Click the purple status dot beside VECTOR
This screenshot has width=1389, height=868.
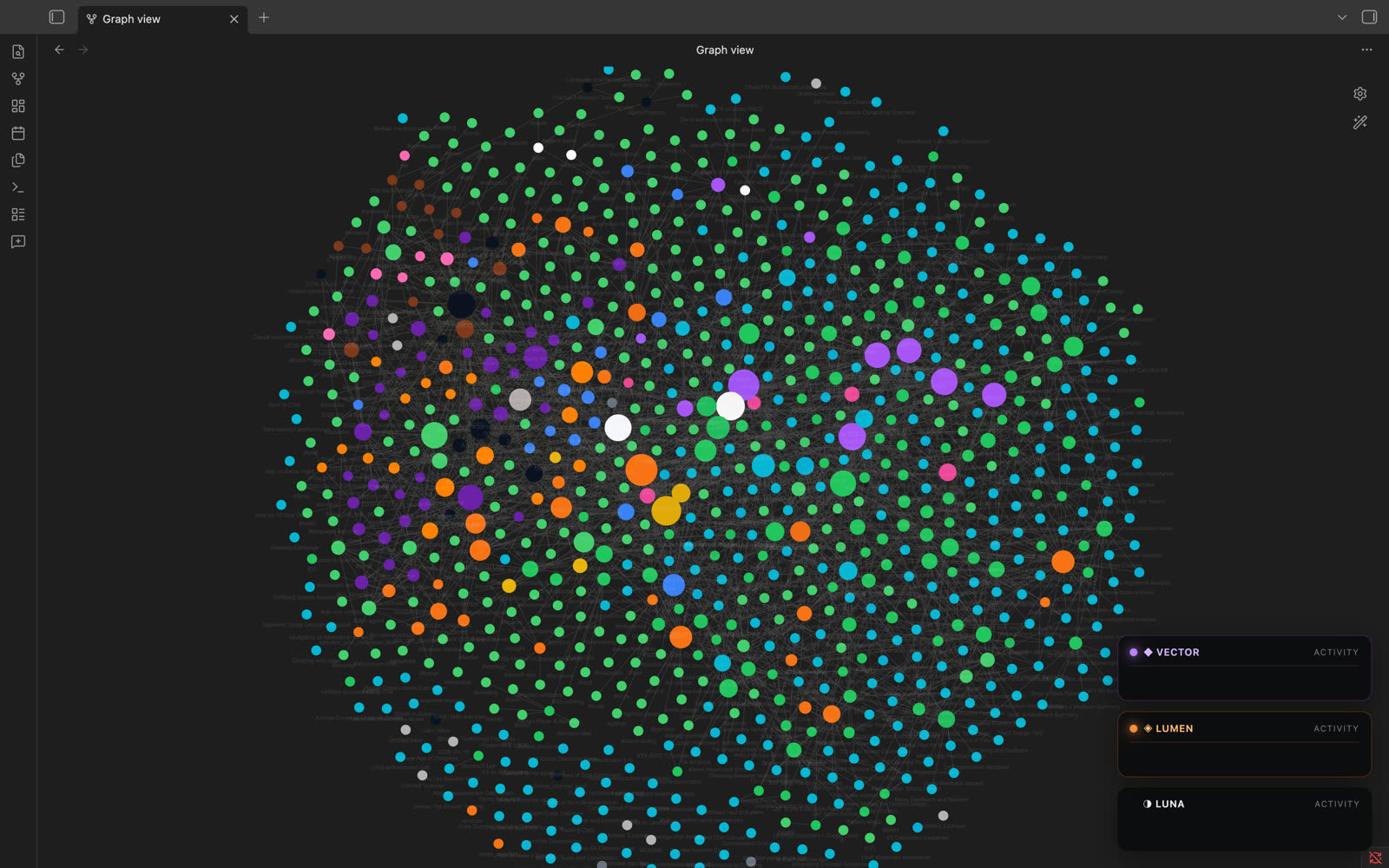[x=1134, y=652]
